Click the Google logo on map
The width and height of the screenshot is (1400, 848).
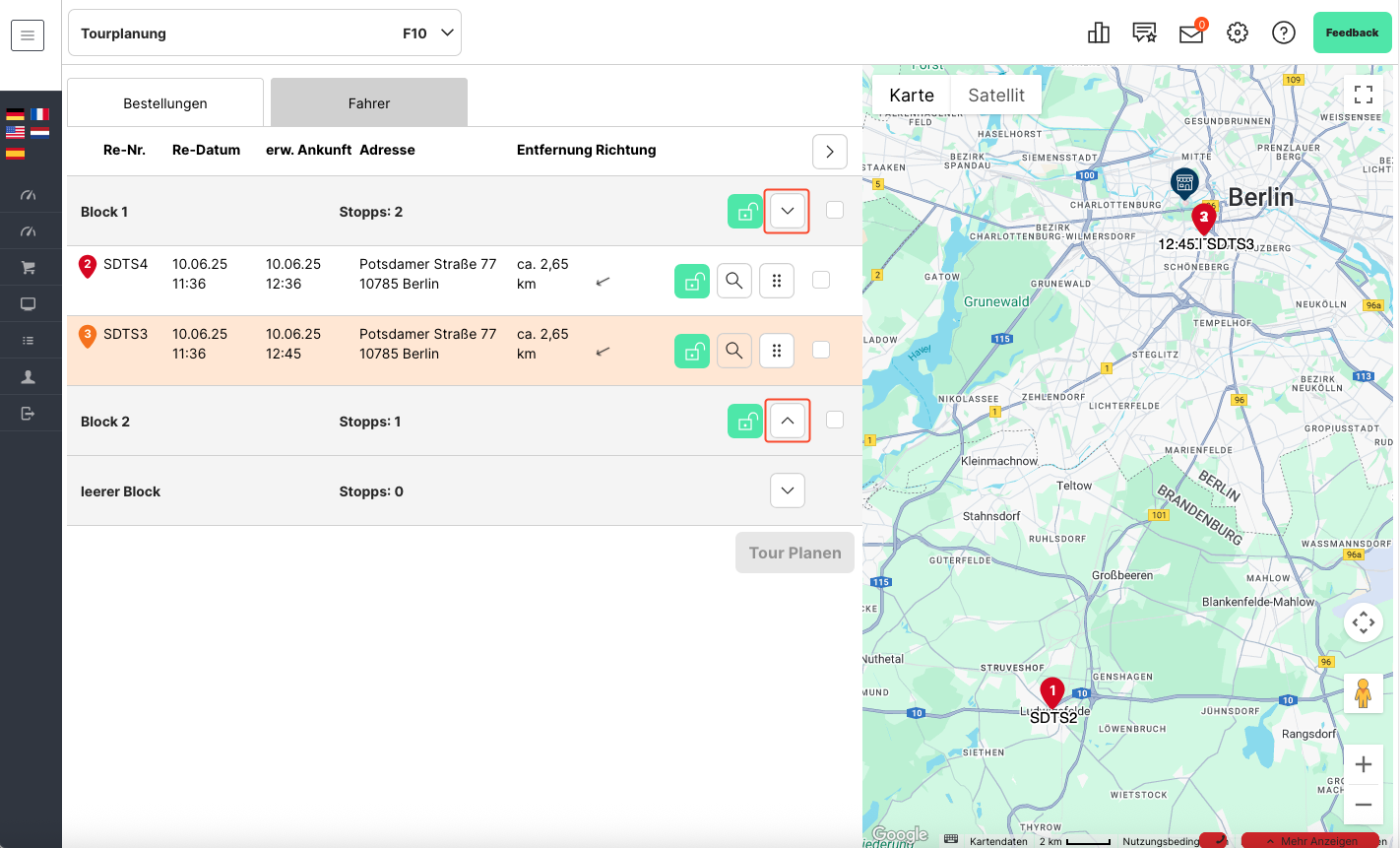[899, 835]
